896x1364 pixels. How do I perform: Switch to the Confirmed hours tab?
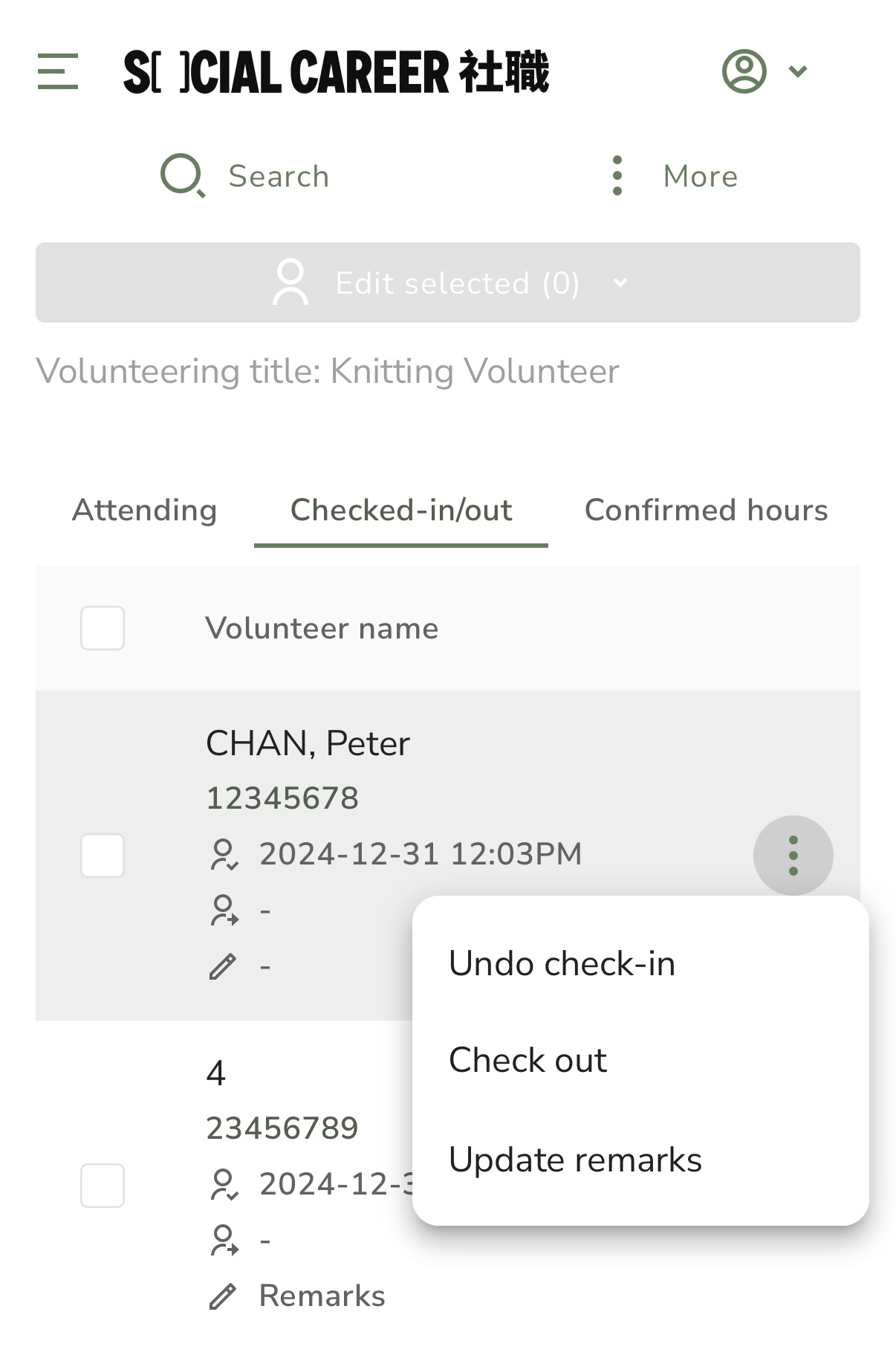coord(707,511)
